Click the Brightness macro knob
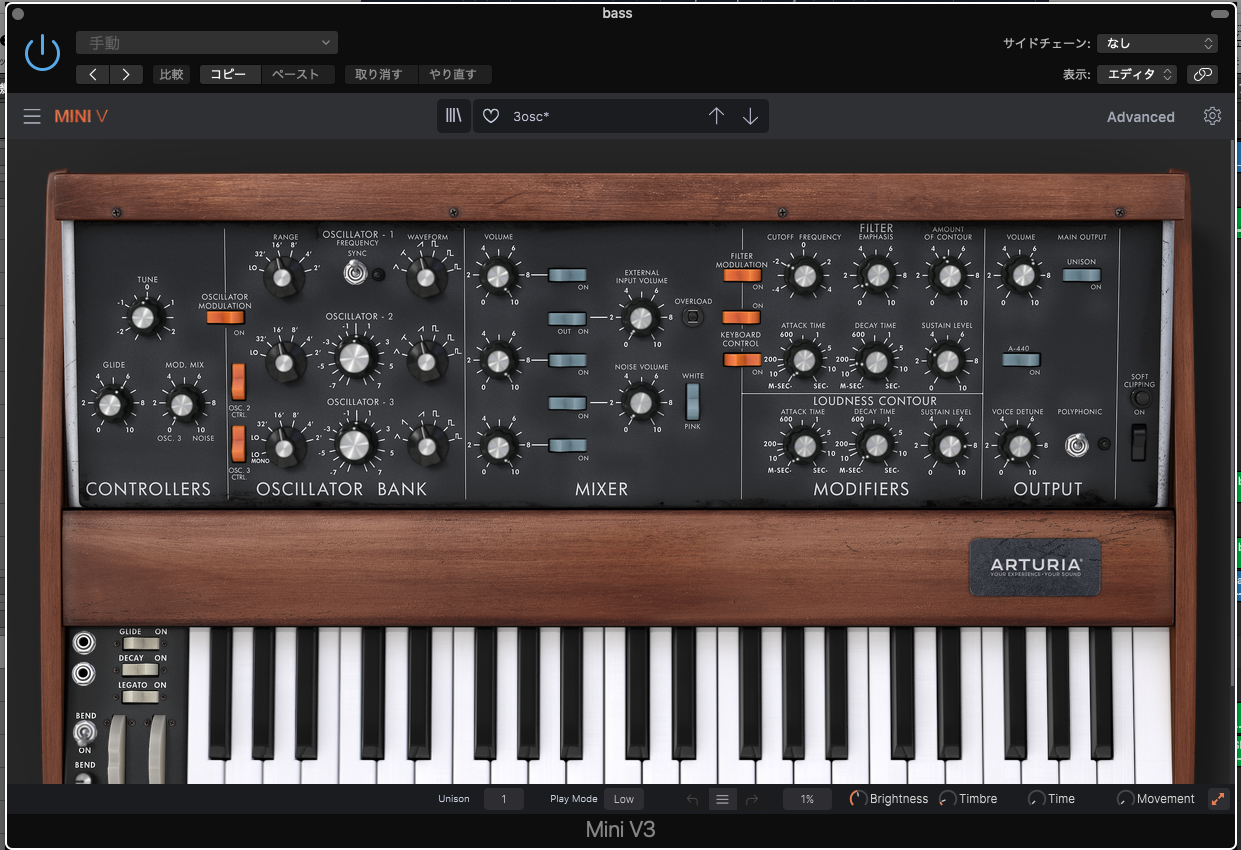The image size is (1241, 850). (x=858, y=799)
